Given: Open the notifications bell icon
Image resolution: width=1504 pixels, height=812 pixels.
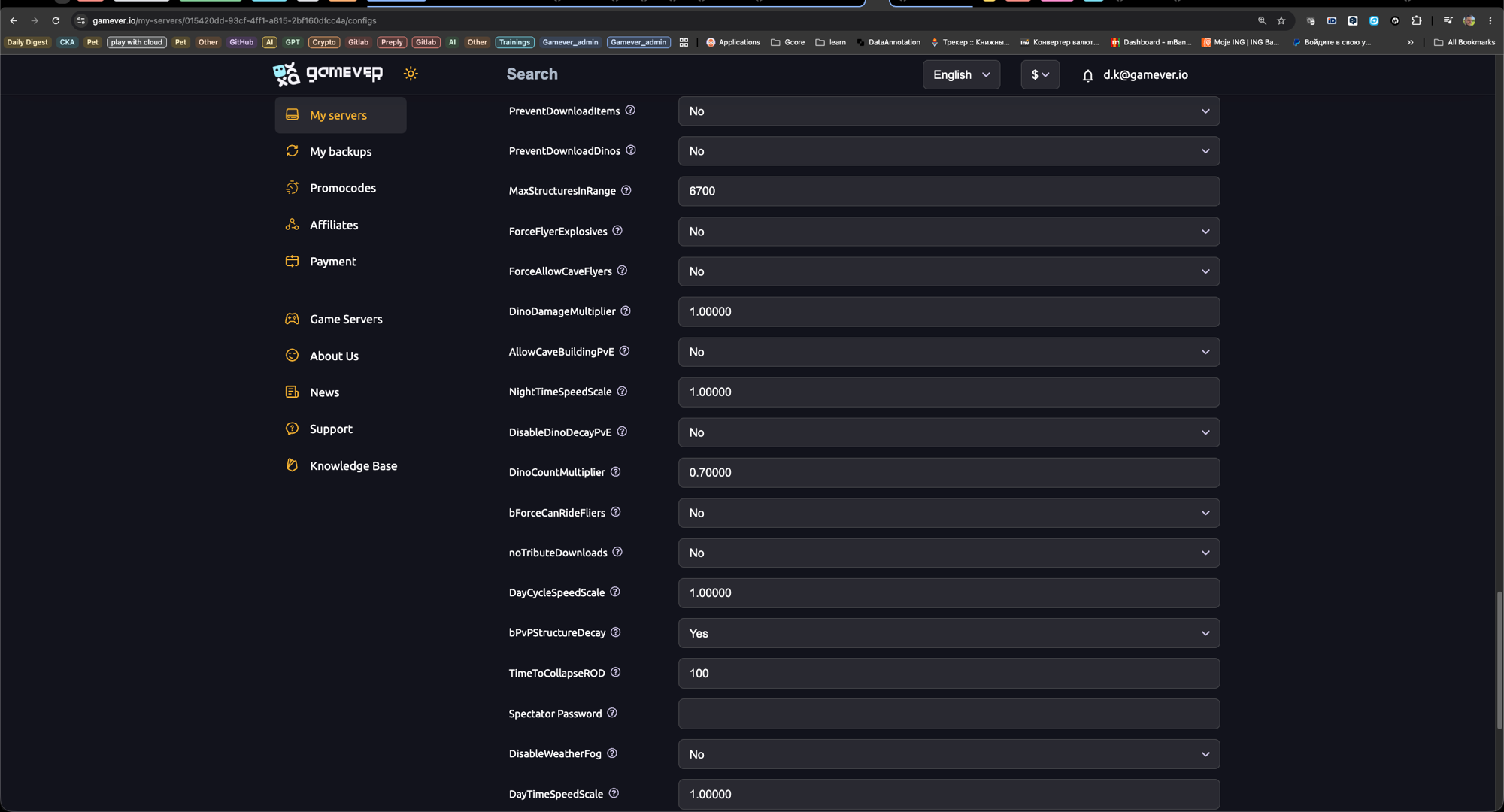Looking at the screenshot, I should pos(1087,75).
